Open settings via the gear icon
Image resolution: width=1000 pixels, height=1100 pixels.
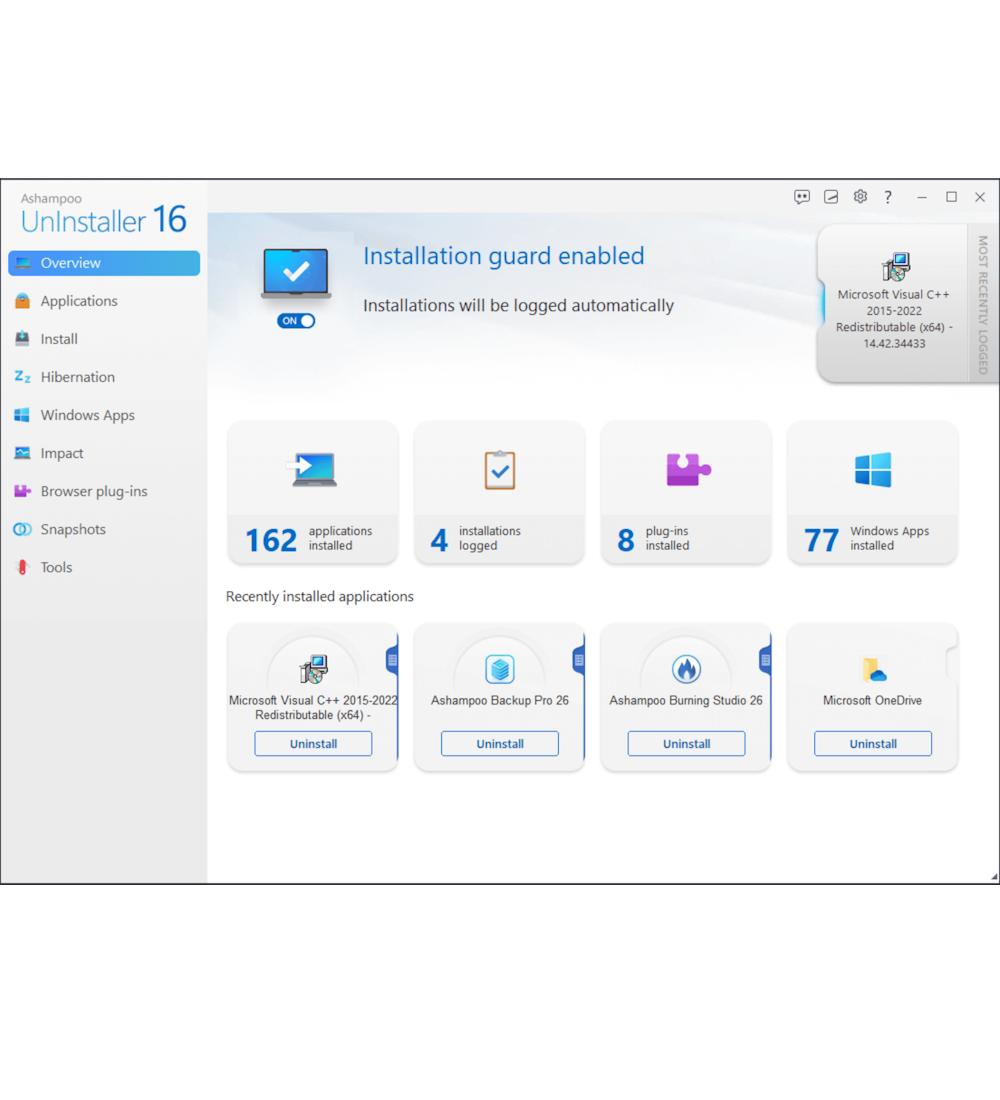(x=860, y=197)
